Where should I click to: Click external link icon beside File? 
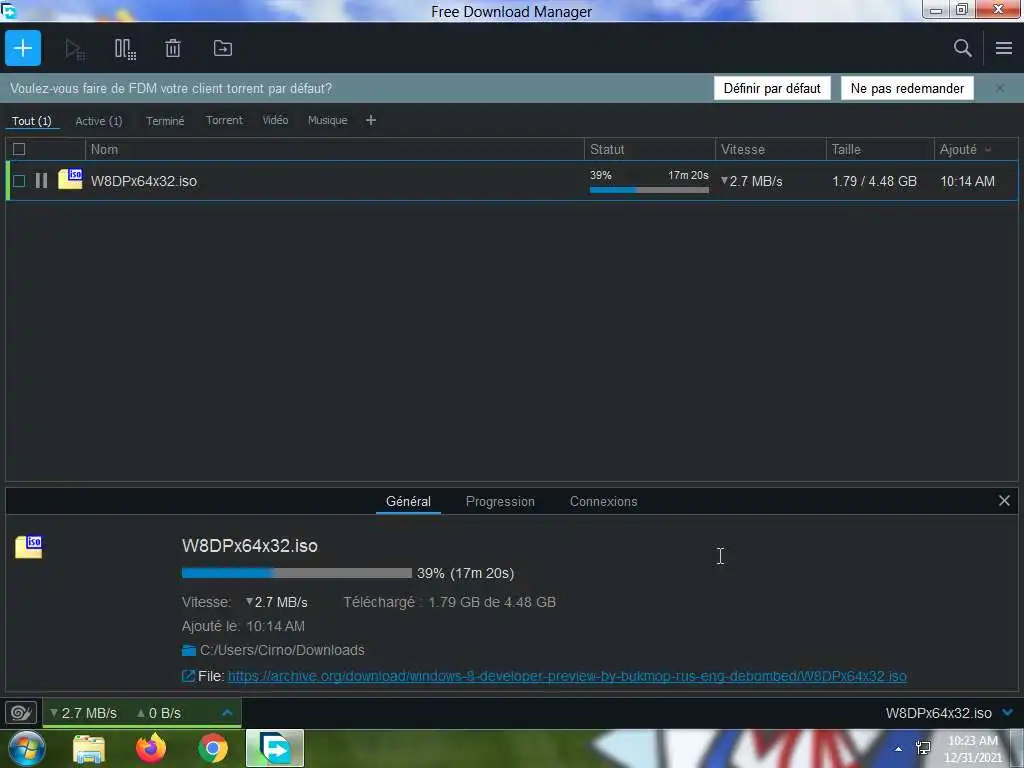[x=188, y=676]
